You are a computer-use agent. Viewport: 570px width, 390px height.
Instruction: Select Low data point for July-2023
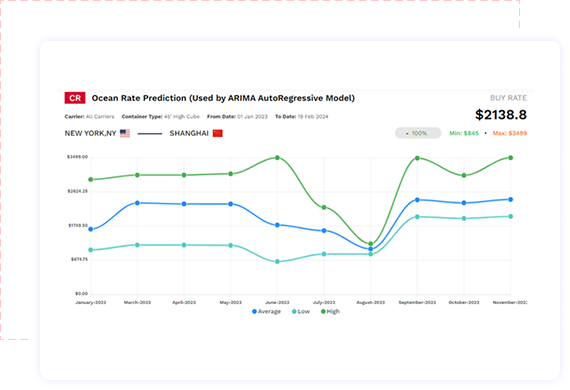324,254
